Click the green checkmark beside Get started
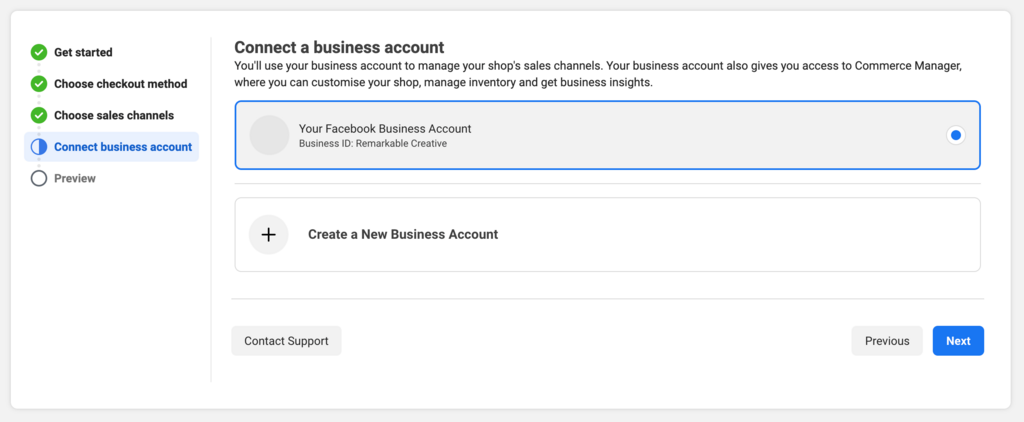 39,52
